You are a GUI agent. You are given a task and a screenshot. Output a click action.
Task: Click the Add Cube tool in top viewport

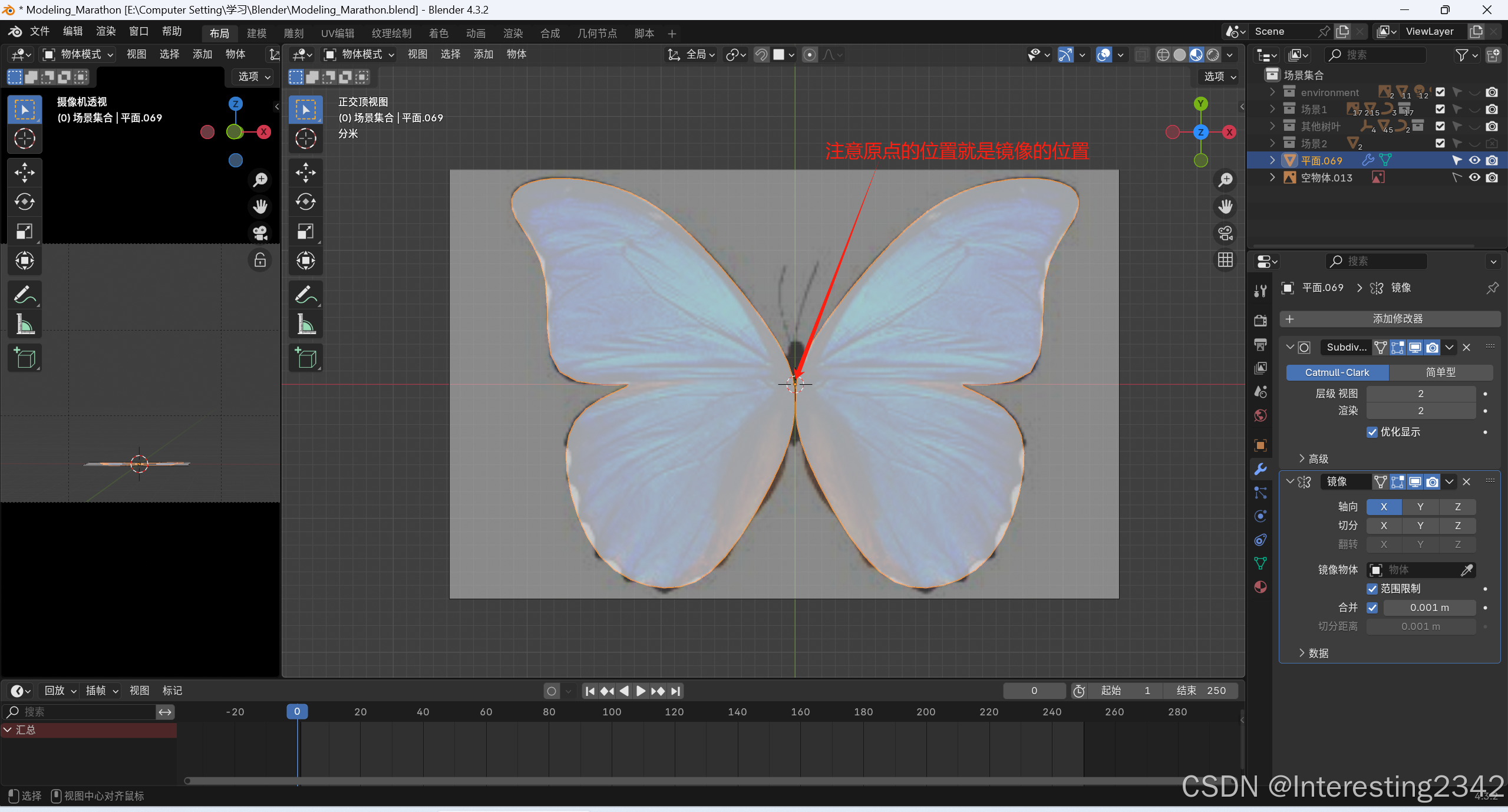point(305,358)
